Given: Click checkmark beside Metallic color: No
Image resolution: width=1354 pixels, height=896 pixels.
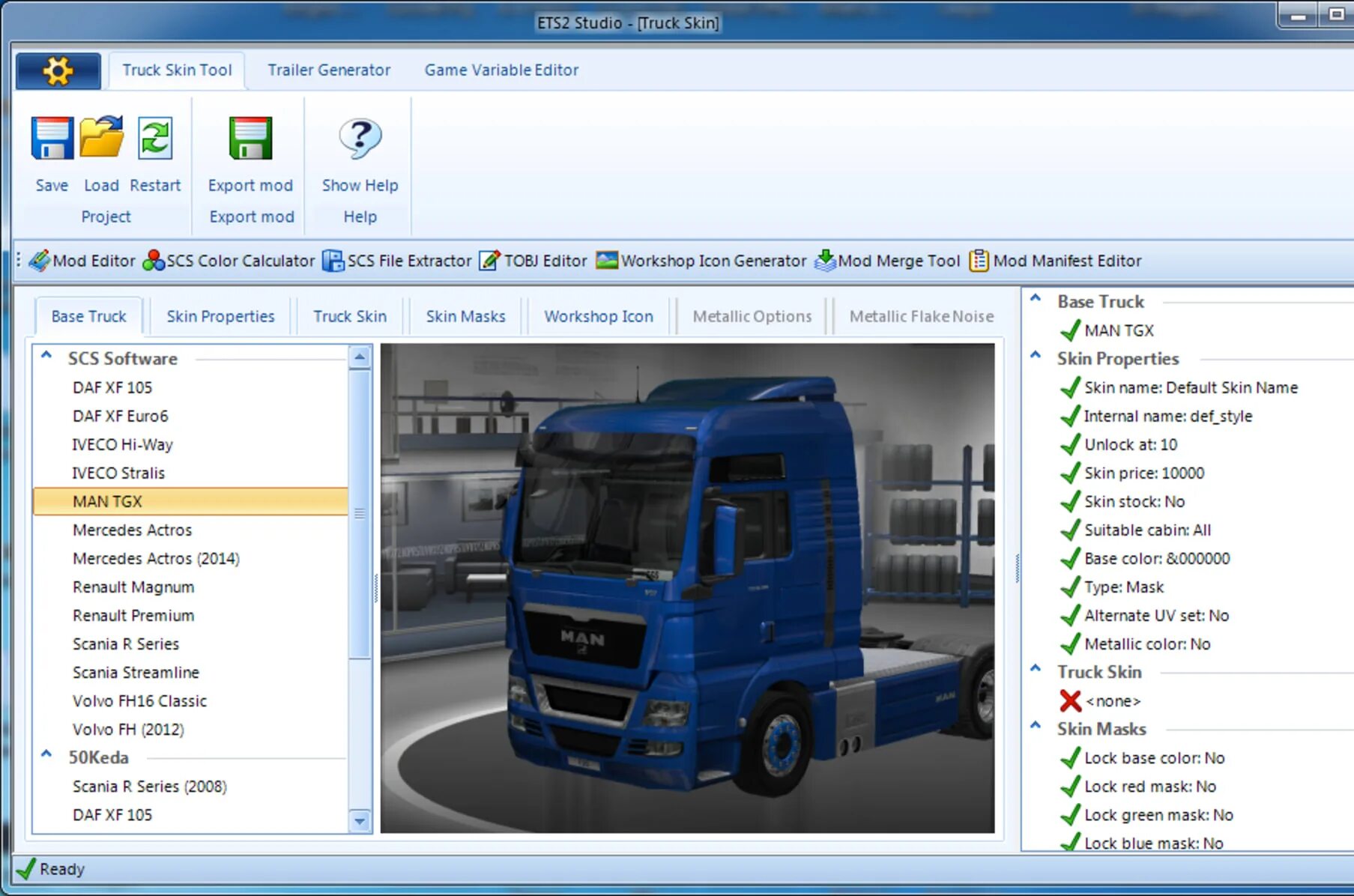Looking at the screenshot, I should pyautogui.click(x=1070, y=644).
